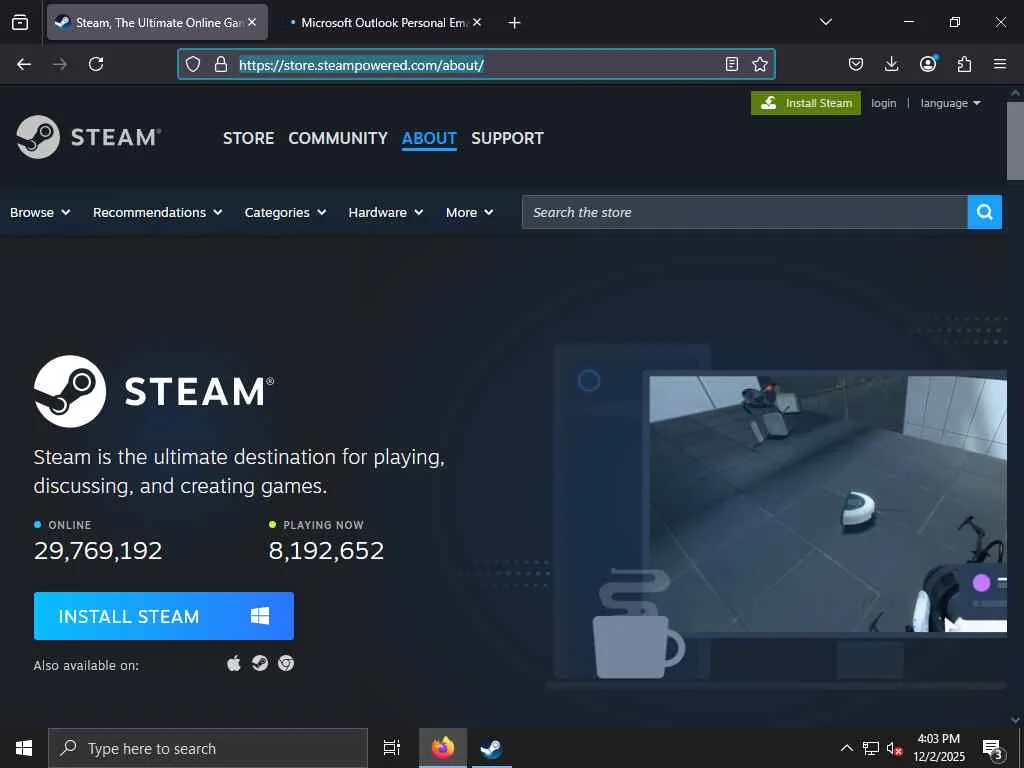This screenshot has width=1024, height=768.
Task: Click the page vertical scrollbar thumb
Action: coord(1015,140)
